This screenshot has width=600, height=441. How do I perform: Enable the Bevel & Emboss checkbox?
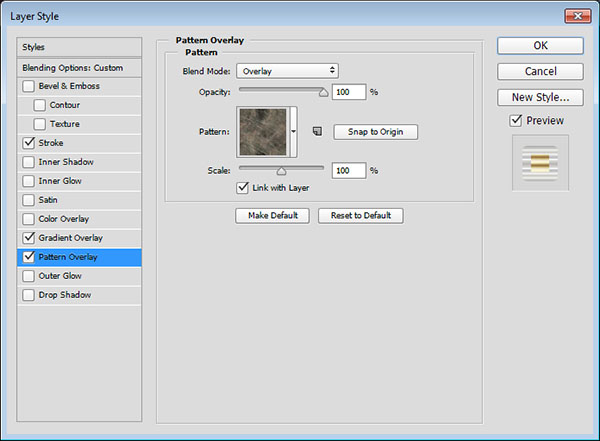pyautogui.click(x=28, y=86)
